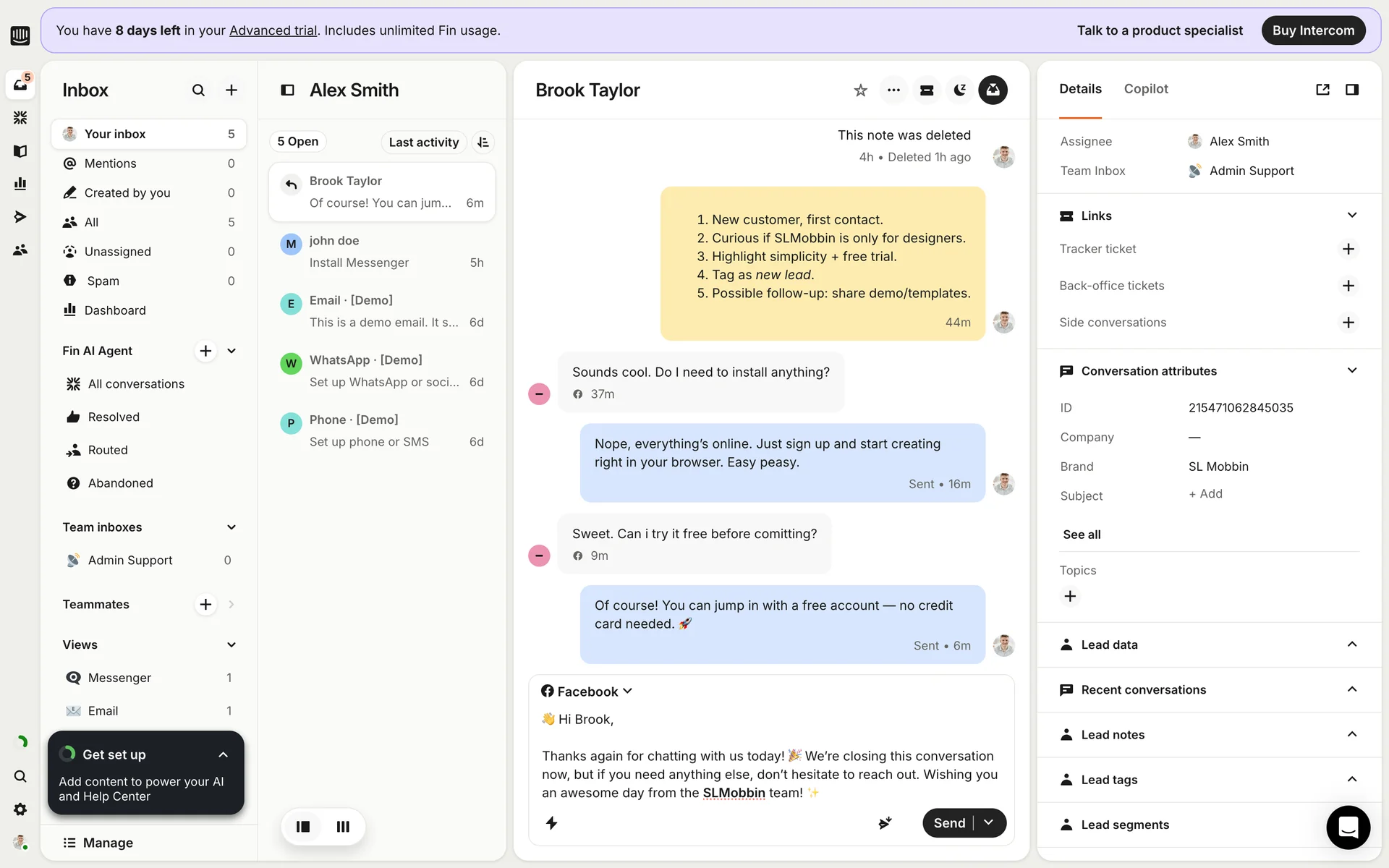Viewport: 1389px width, 868px height.
Task: Star the Brook Taylor conversation
Action: pos(860,90)
